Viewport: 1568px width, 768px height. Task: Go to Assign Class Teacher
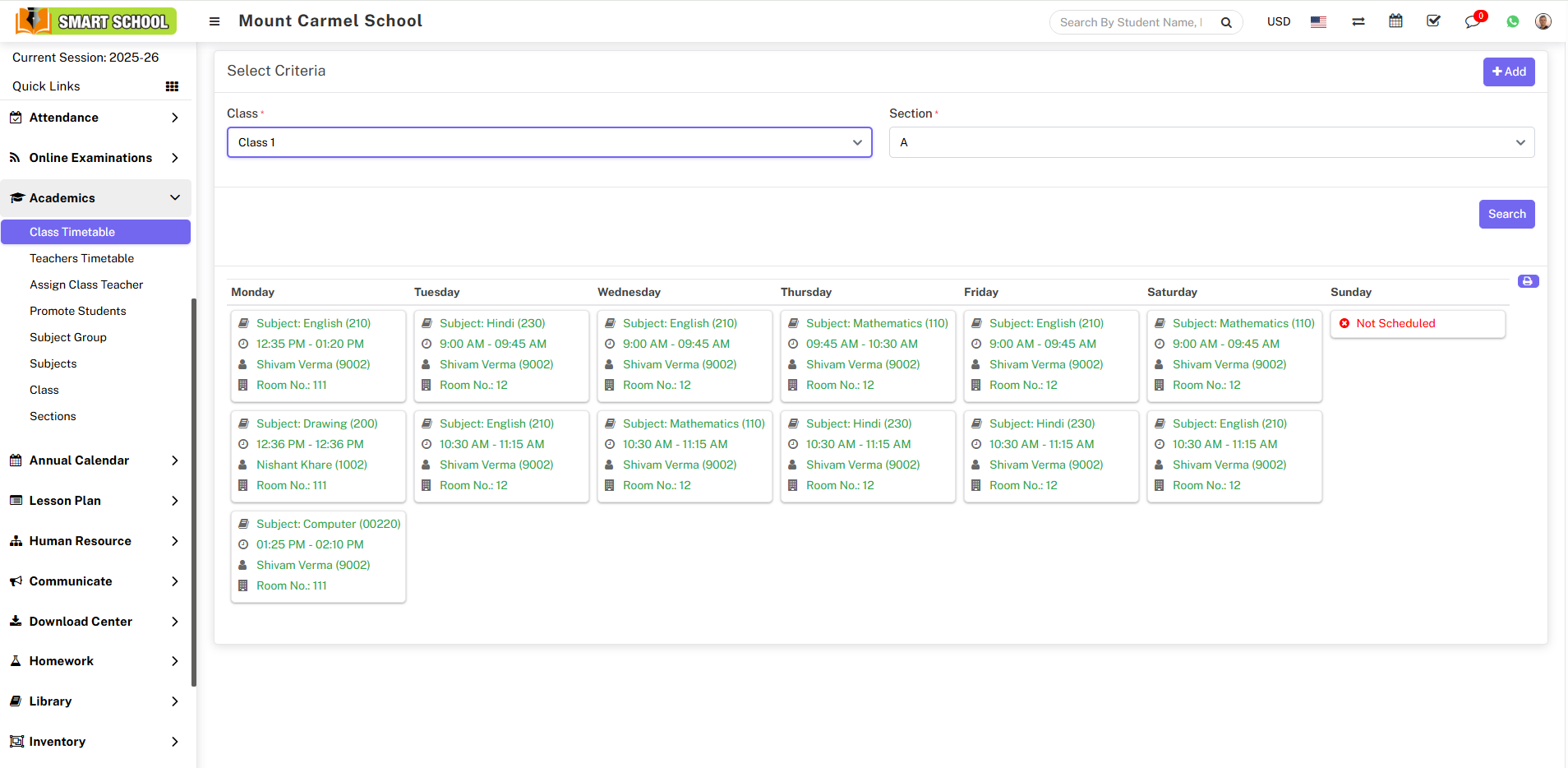[x=86, y=285]
